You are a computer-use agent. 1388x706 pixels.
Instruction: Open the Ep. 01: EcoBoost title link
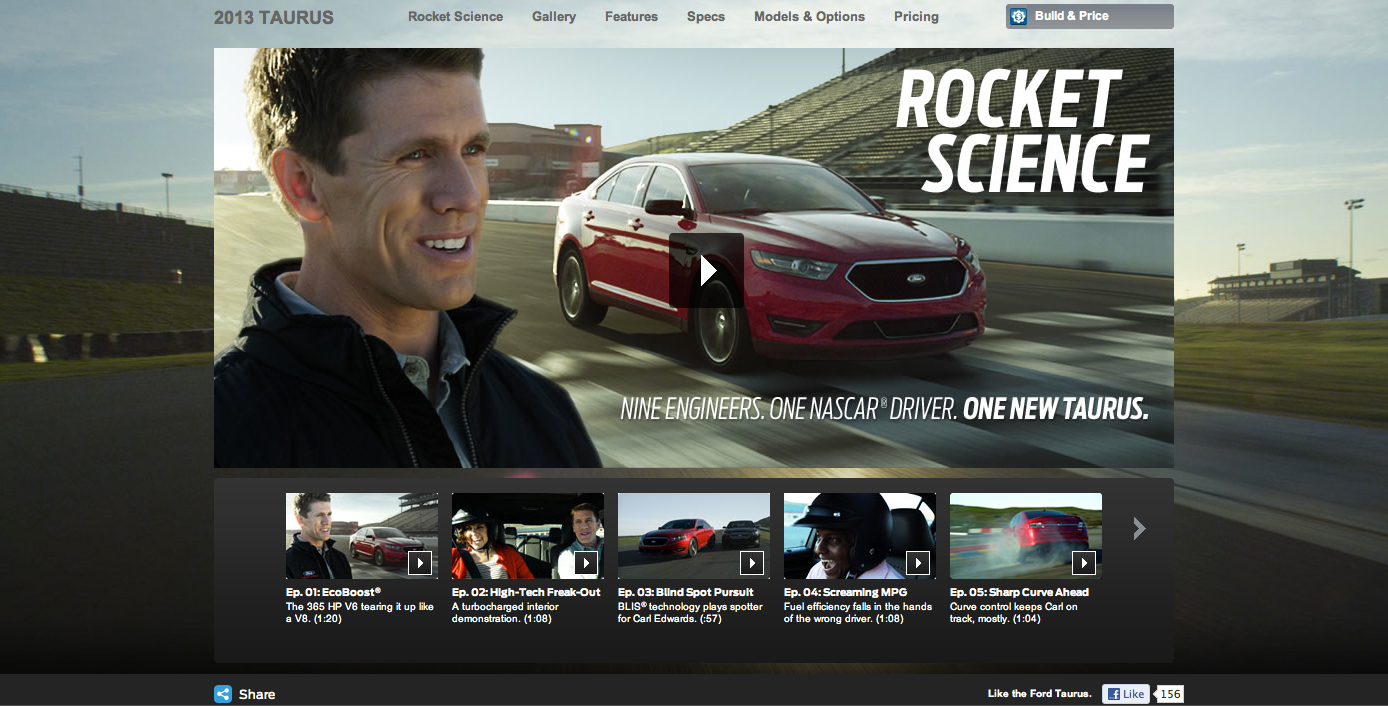tap(333, 592)
